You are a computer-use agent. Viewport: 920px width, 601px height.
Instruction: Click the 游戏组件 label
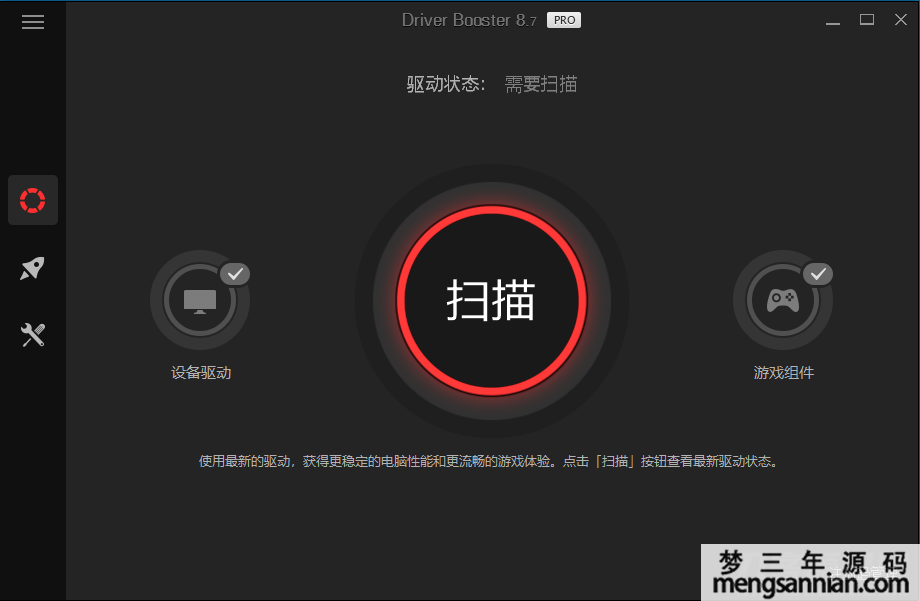tap(784, 373)
